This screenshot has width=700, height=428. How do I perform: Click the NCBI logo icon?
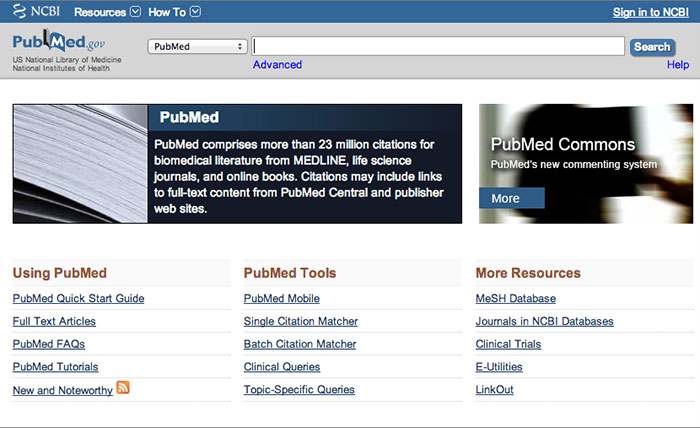click(19, 11)
